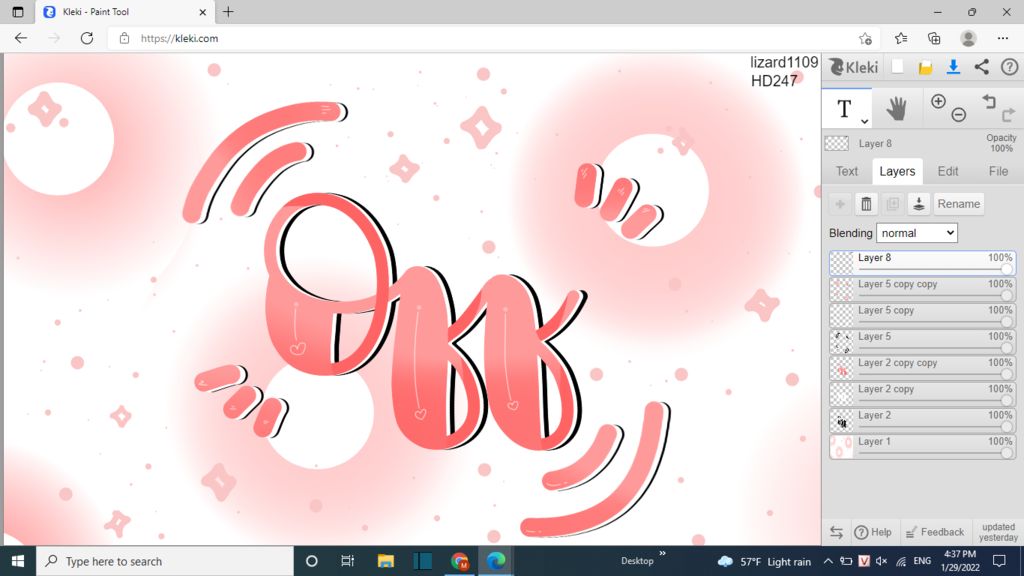This screenshot has height=576, width=1024.
Task: Open a new browser tab
Action: click(228, 12)
